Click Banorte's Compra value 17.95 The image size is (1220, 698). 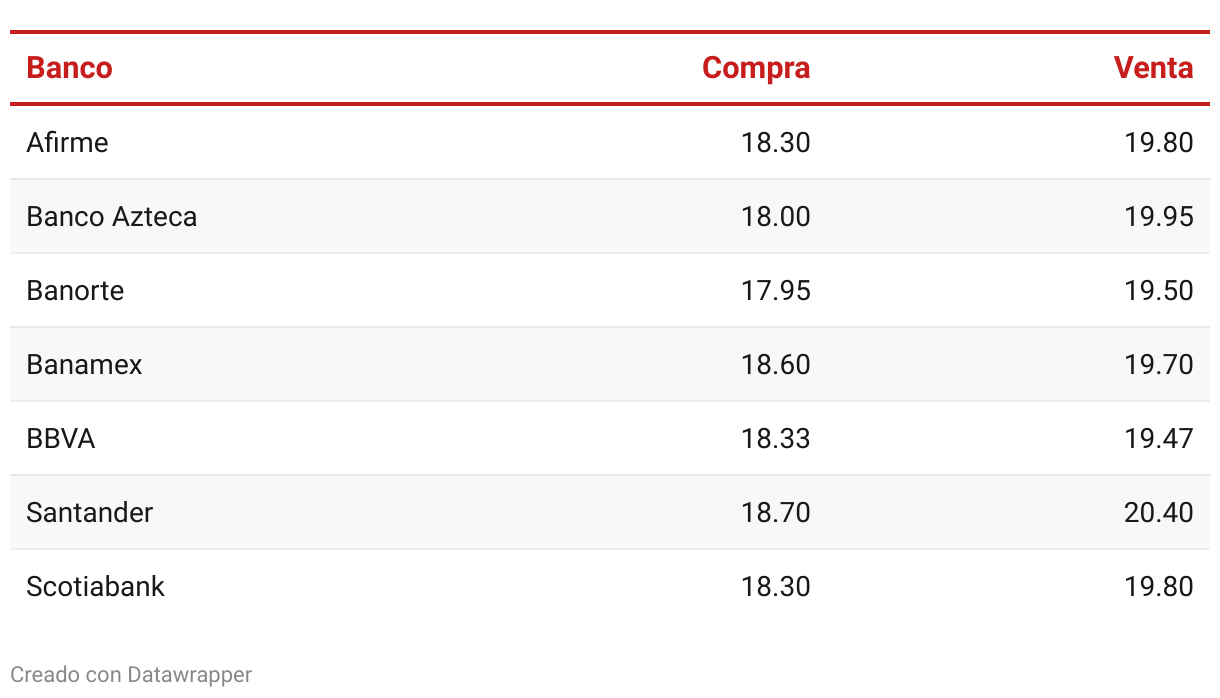776,290
